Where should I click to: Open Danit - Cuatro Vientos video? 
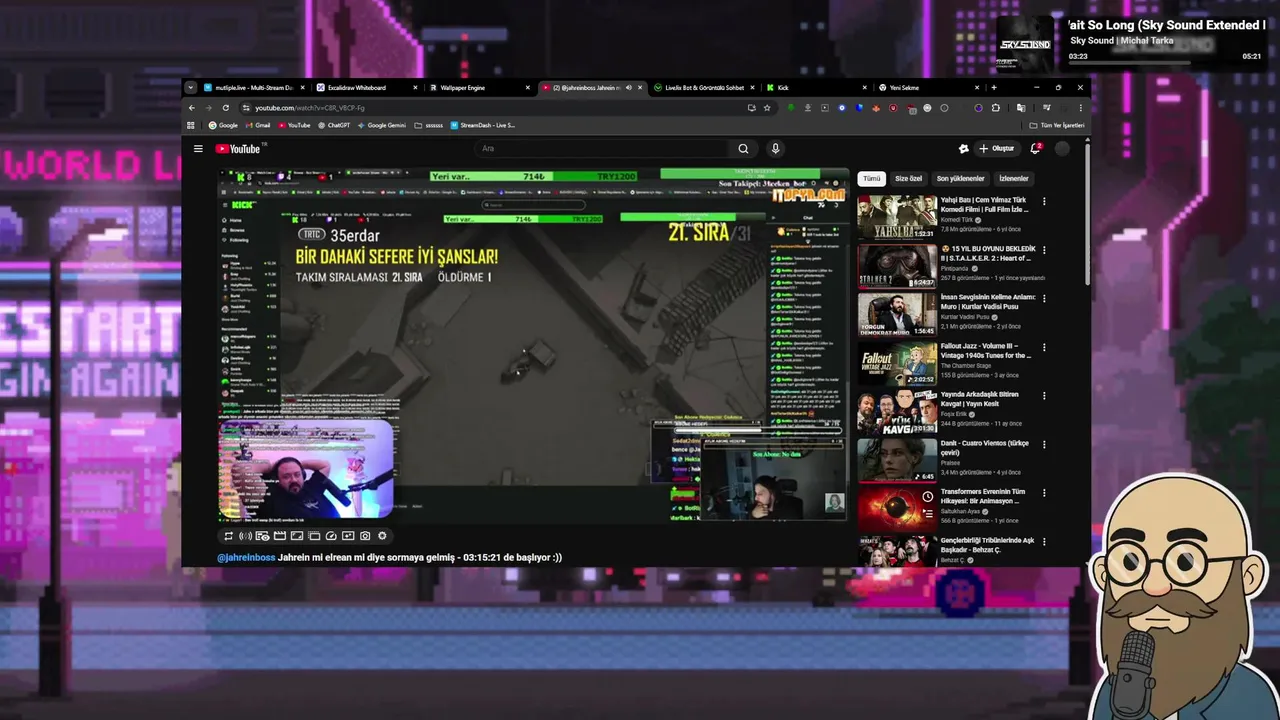tap(897, 460)
